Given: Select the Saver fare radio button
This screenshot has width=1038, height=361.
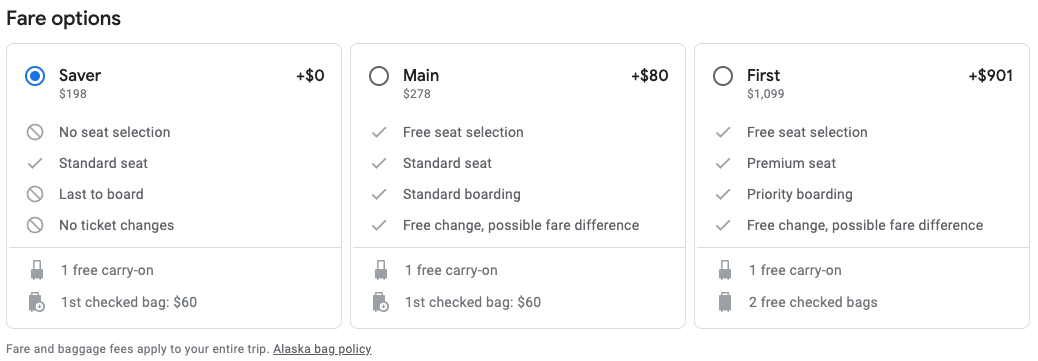Looking at the screenshot, I should pyautogui.click(x=35, y=76).
